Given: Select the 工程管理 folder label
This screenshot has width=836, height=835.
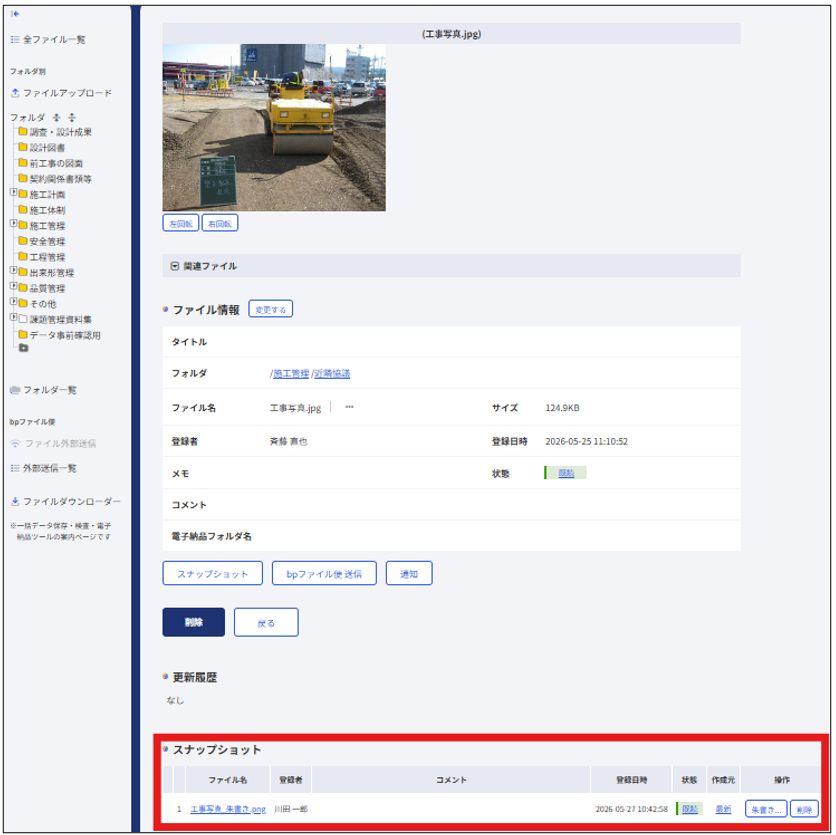Looking at the screenshot, I should (47, 257).
